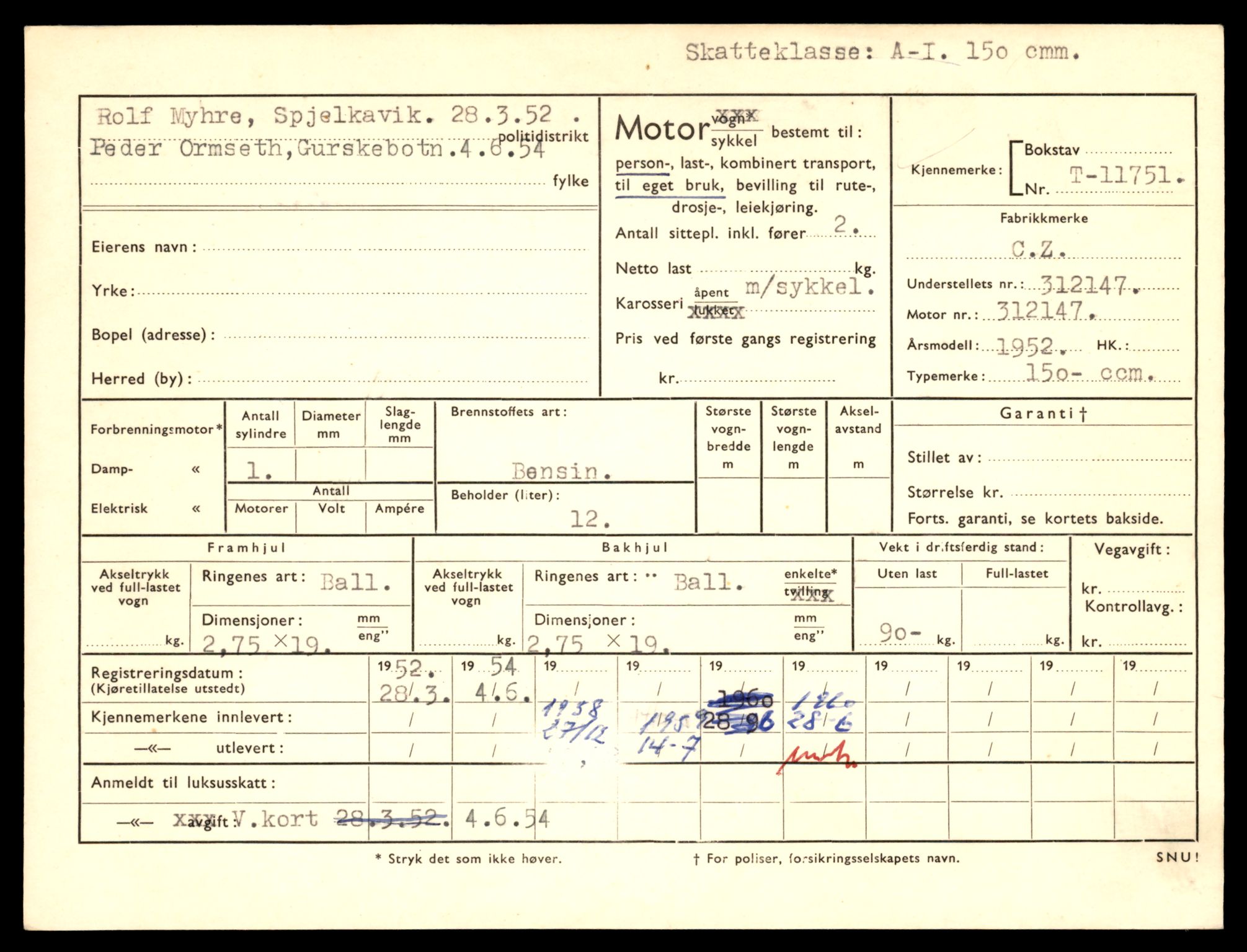Click the date '4.6.54' in bottom row
The width and height of the screenshot is (1247, 952).
tap(507, 819)
